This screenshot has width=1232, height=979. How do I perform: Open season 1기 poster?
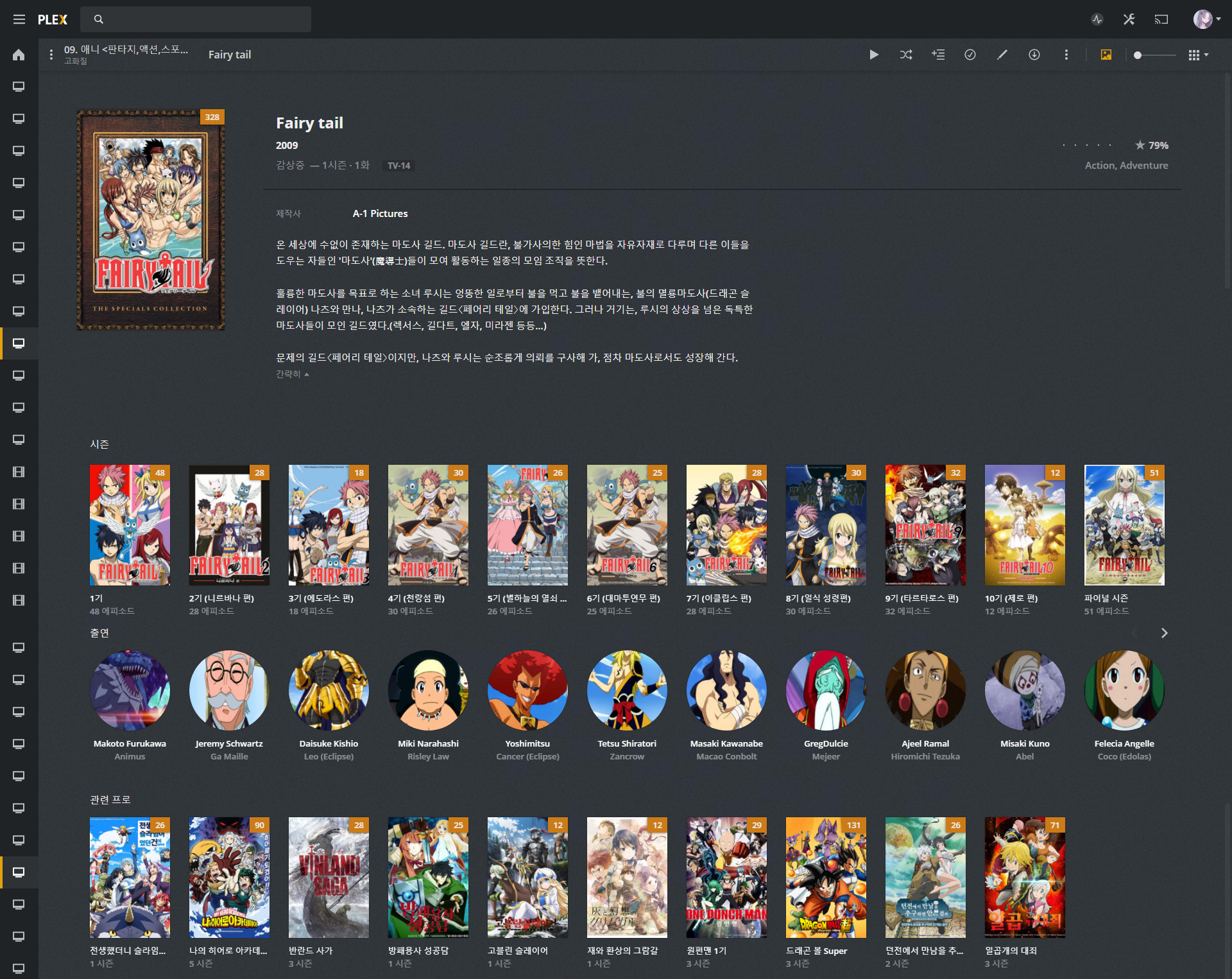[130, 524]
